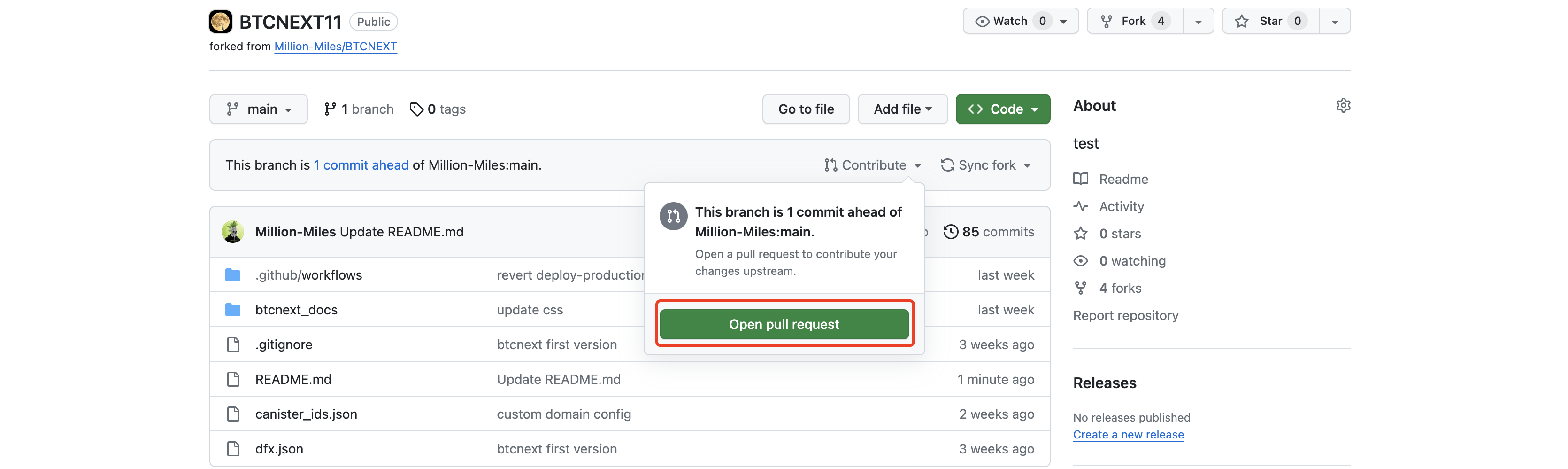The image size is (1568, 469).
Task: Open the Sync fork dropdown
Action: (x=985, y=165)
